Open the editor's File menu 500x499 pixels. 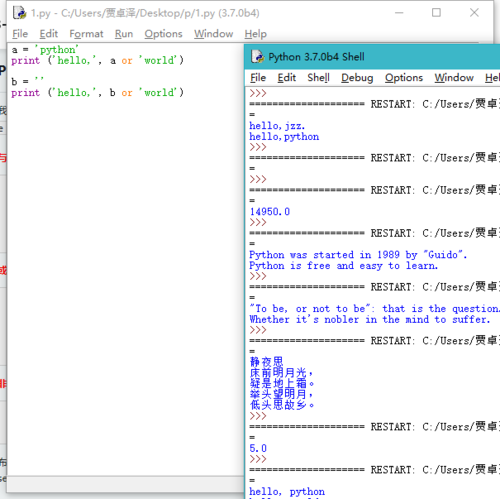click(20, 34)
